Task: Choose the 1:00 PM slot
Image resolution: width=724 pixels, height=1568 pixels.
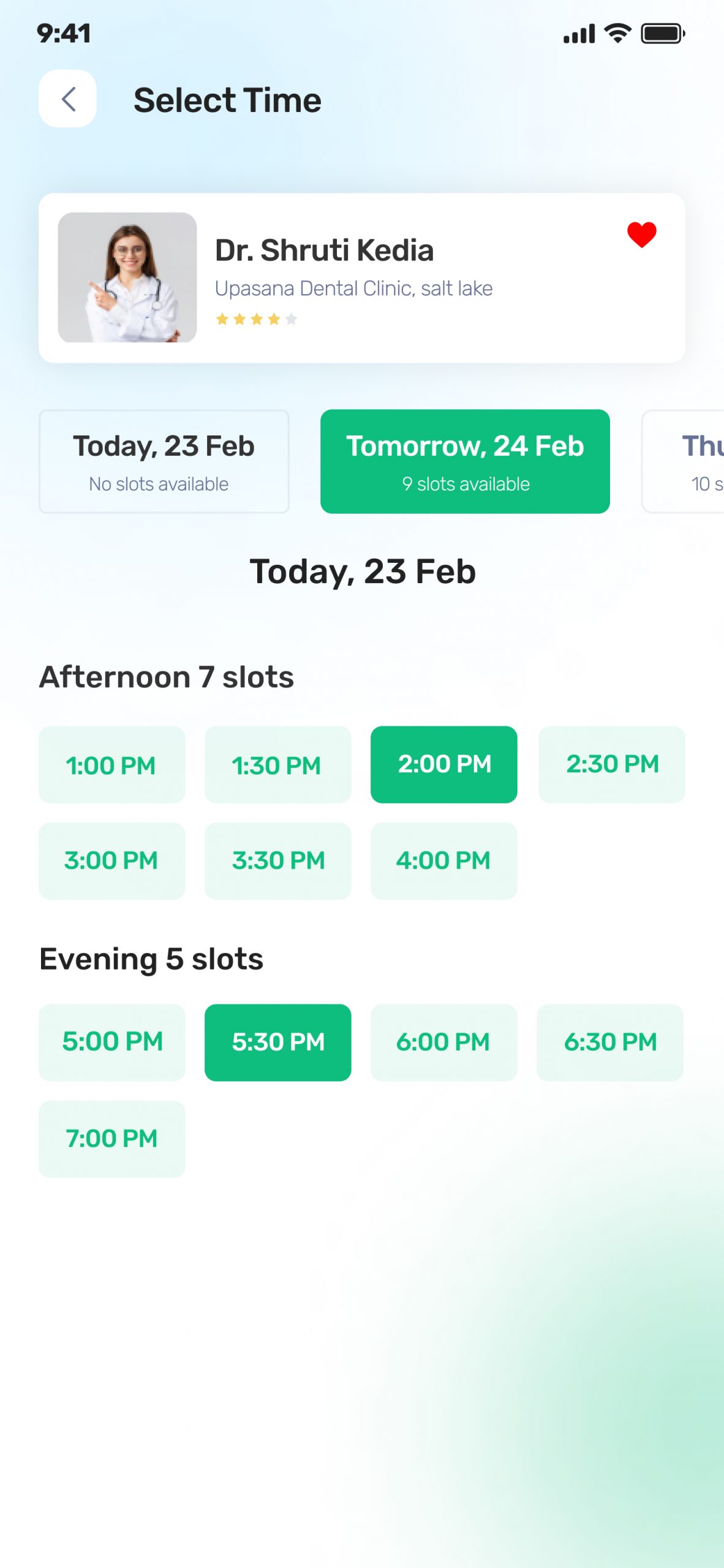Action: pyautogui.click(x=111, y=764)
